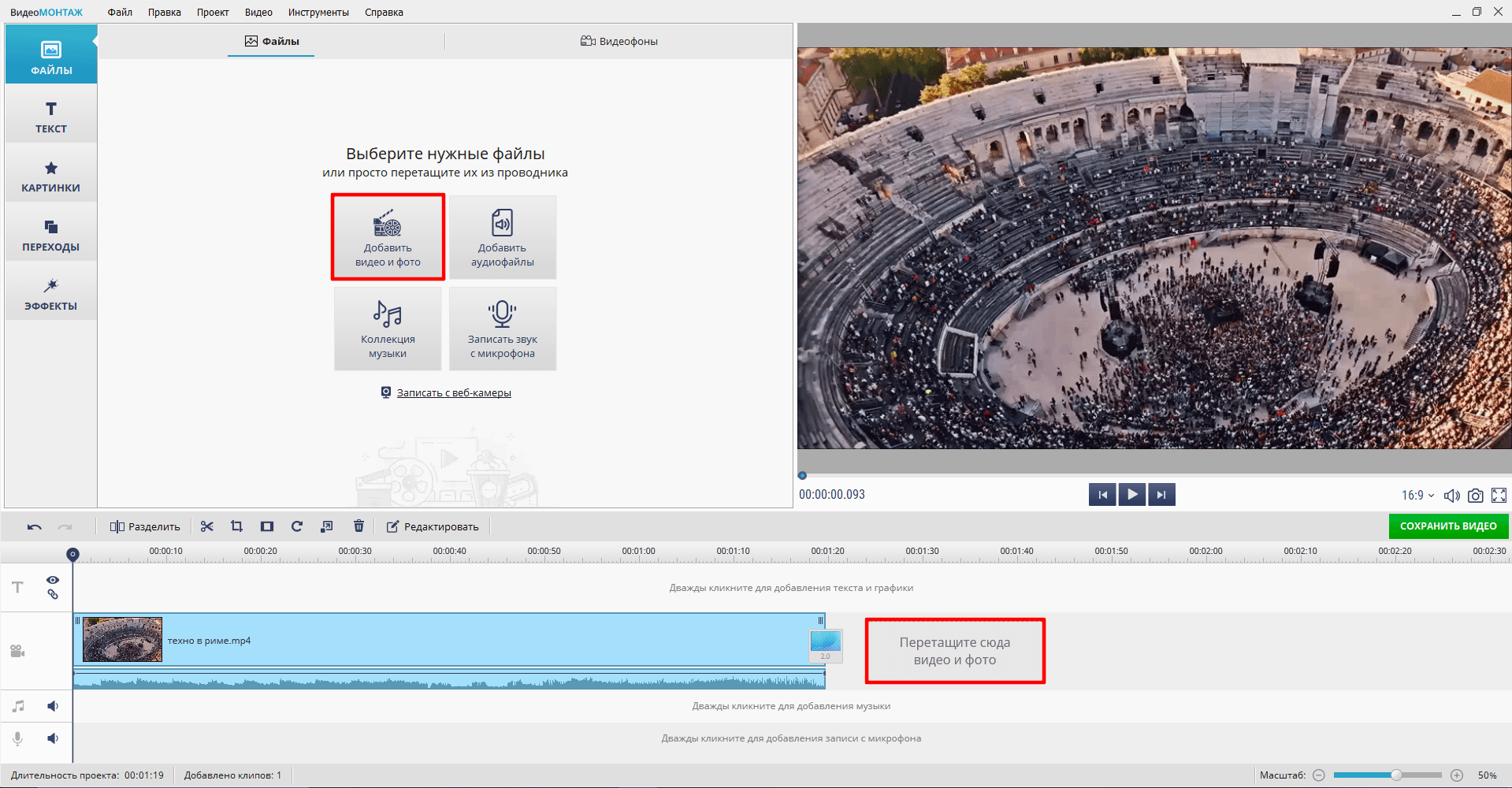
Task: Select the crop tool icon
Action: click(x=236, y=526)
